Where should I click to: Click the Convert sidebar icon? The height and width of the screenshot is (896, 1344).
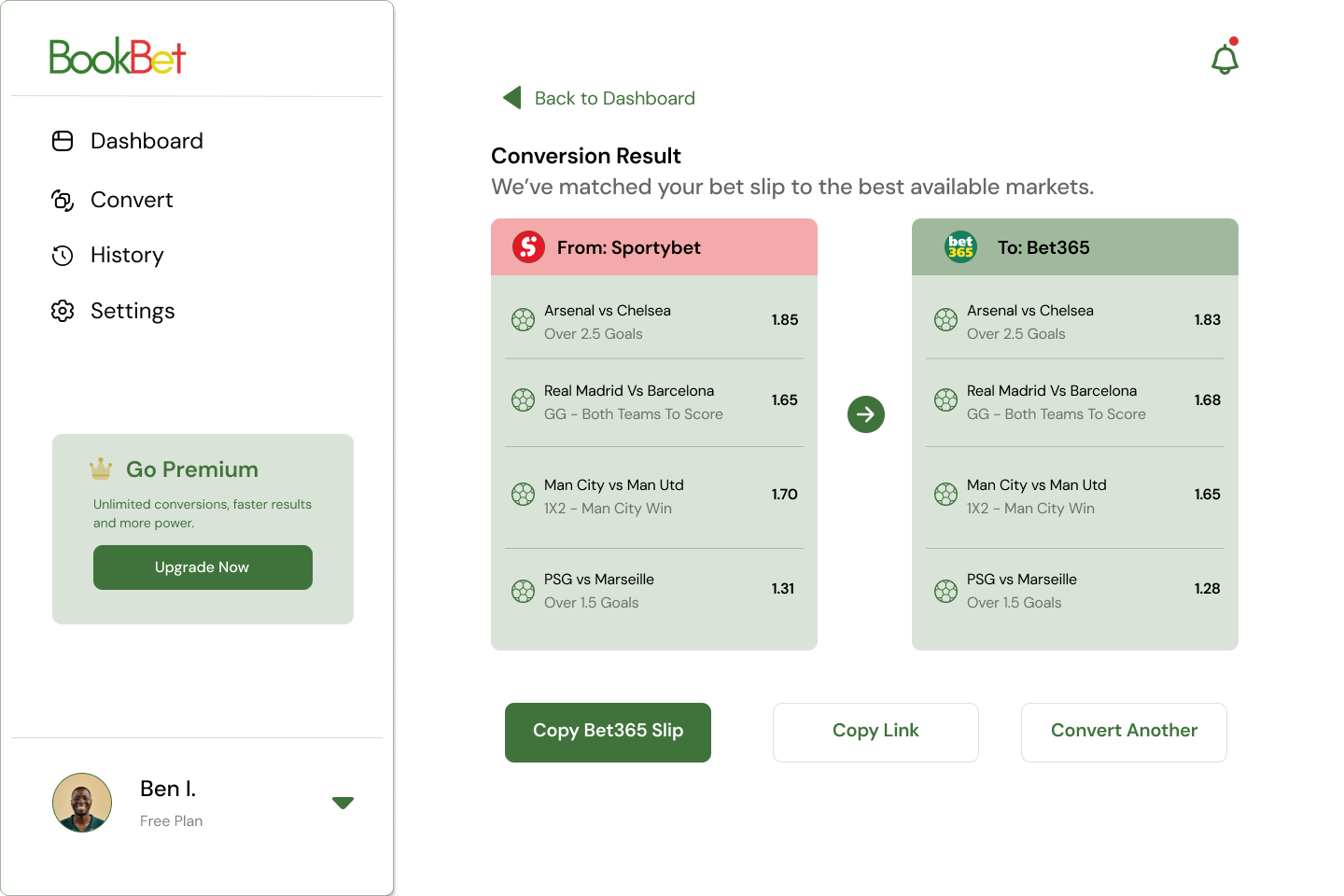point(63,200)
